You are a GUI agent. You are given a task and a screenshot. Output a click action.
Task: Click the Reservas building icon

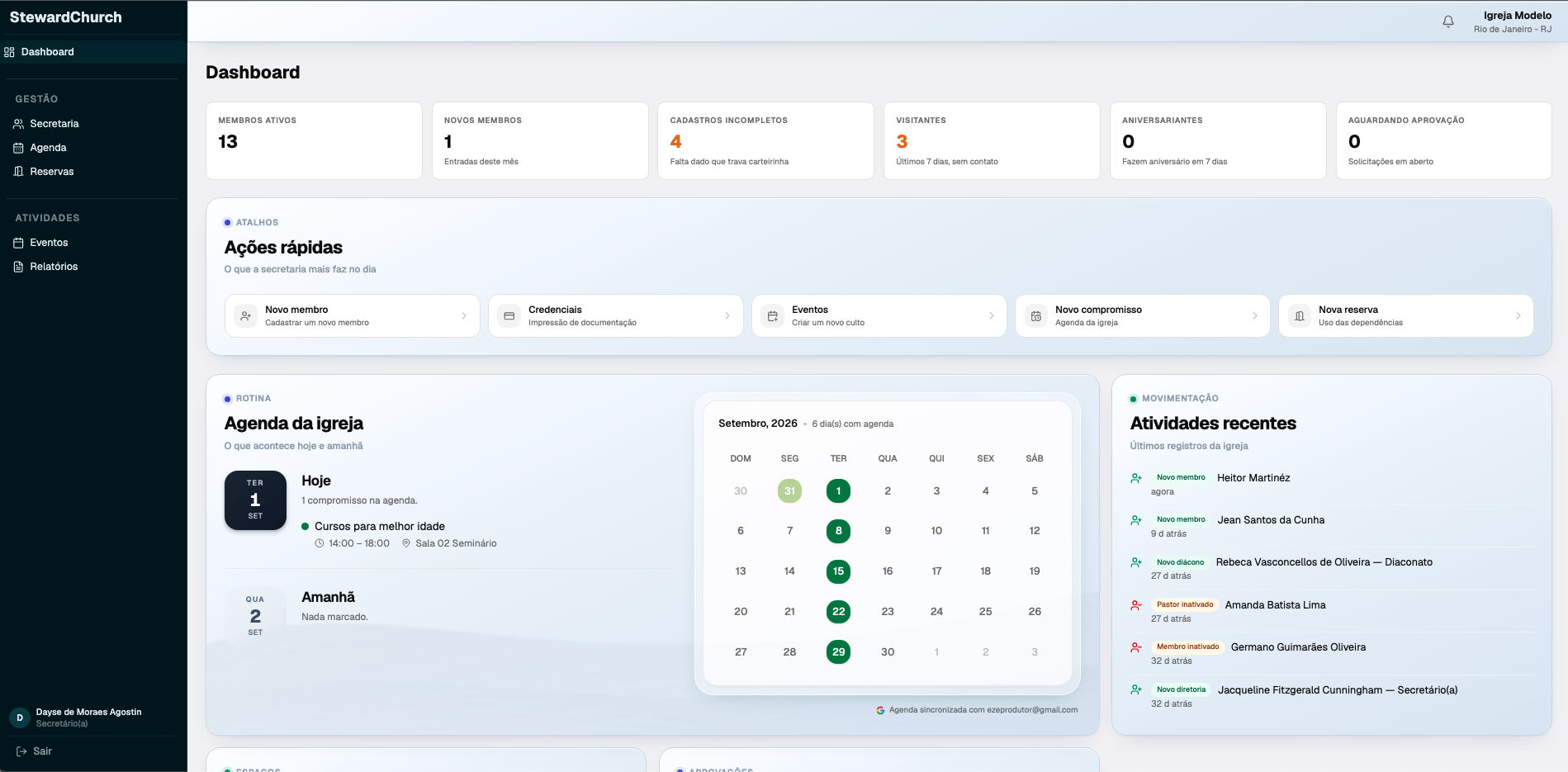18,172
